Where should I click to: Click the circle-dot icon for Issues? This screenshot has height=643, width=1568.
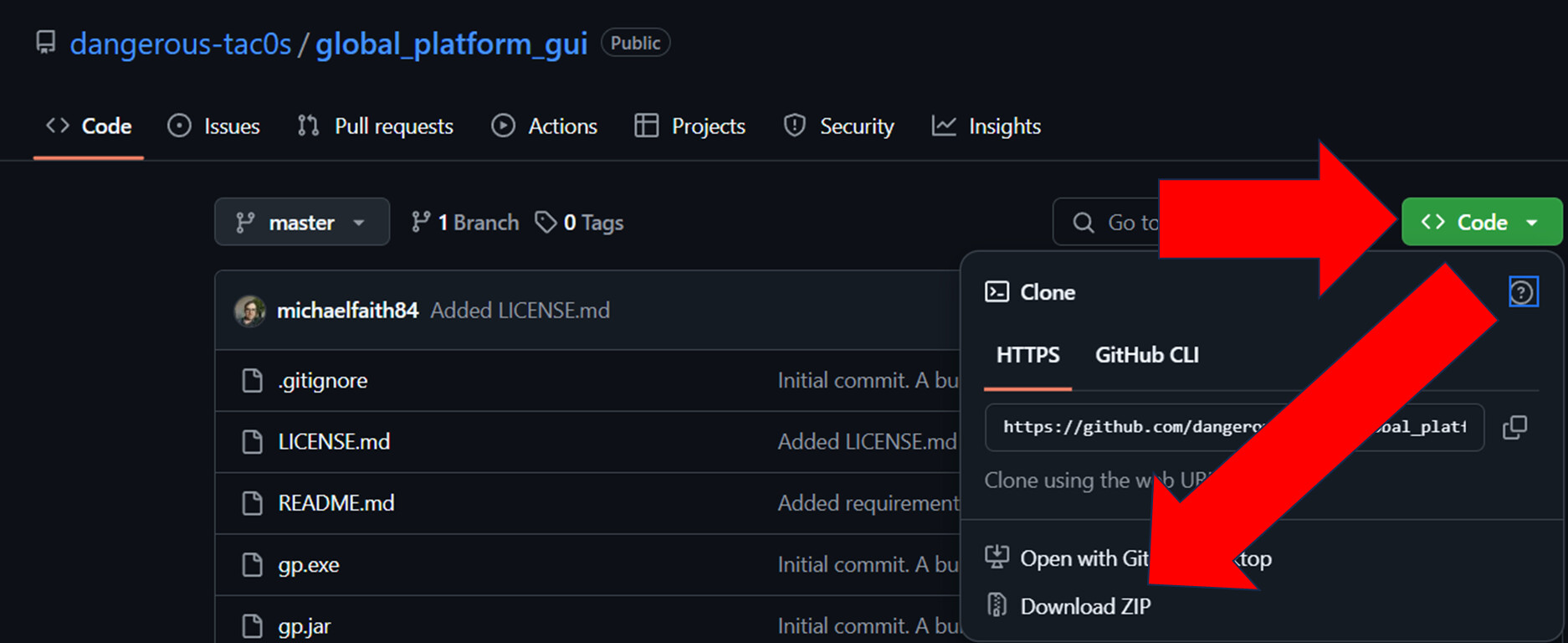click(x=179, y=126)
